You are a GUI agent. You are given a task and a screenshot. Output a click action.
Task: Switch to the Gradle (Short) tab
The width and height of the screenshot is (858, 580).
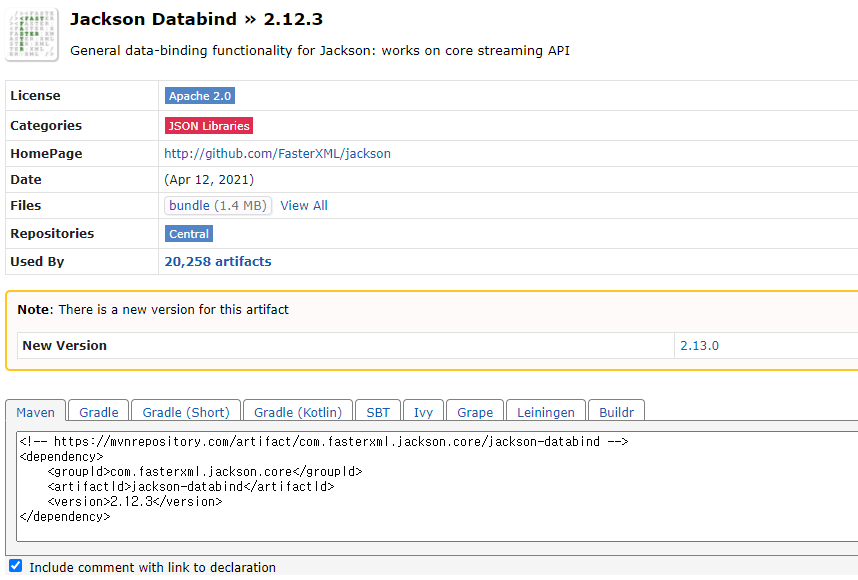(186, 412)
